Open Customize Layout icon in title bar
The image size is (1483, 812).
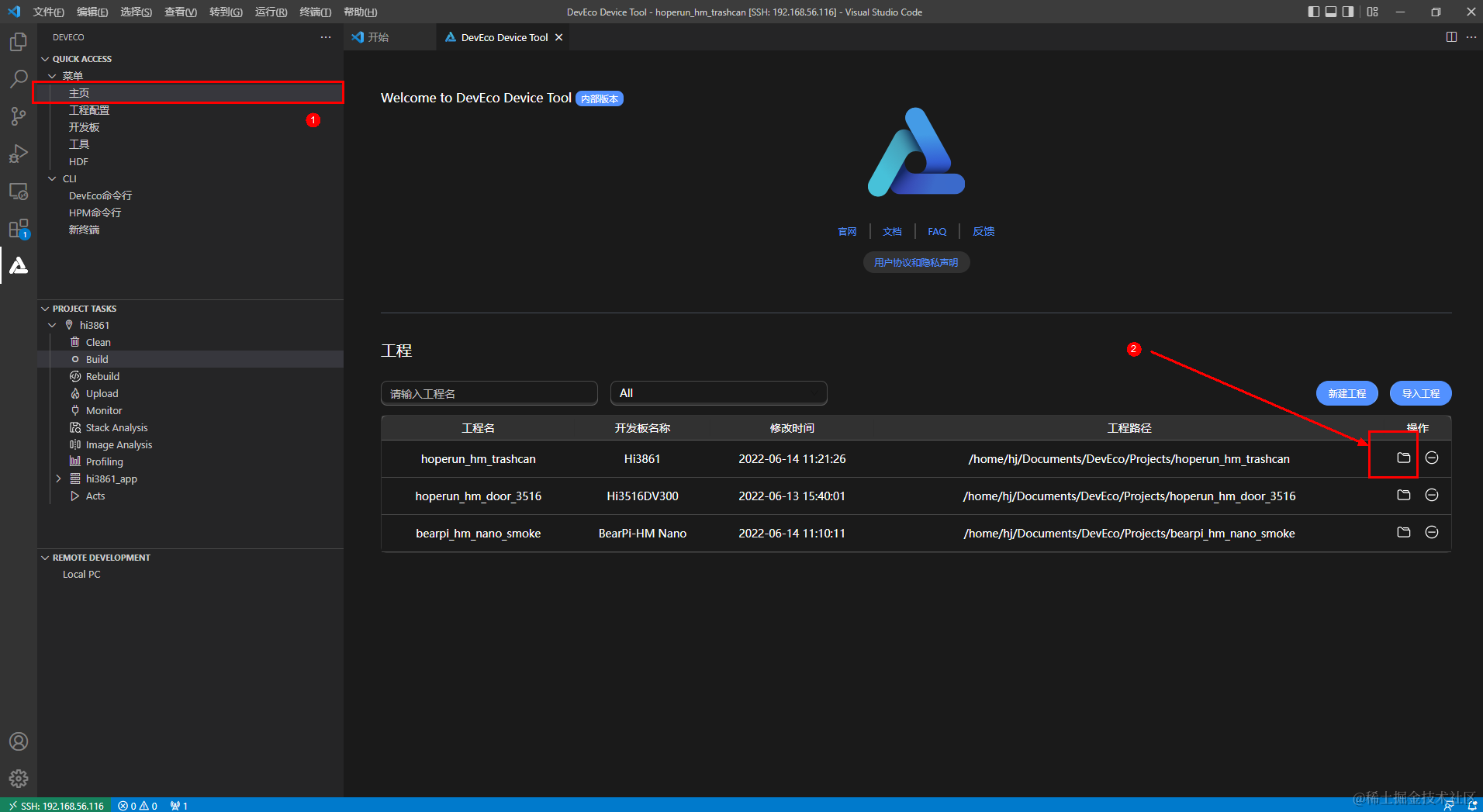coord(1373,12)
